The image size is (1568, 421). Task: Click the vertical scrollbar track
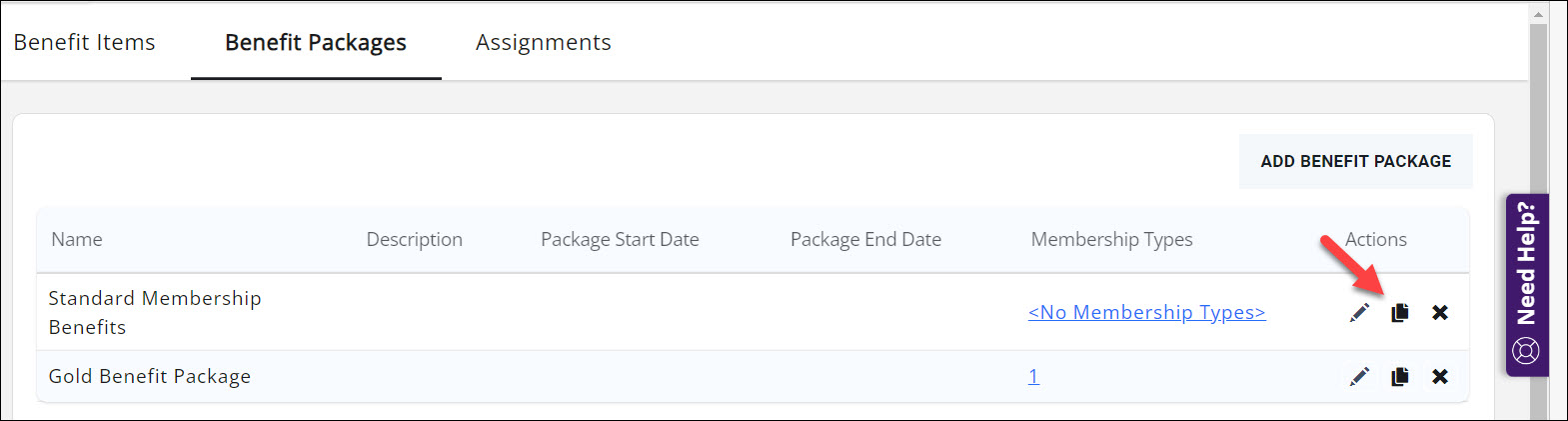(1538, 210)
